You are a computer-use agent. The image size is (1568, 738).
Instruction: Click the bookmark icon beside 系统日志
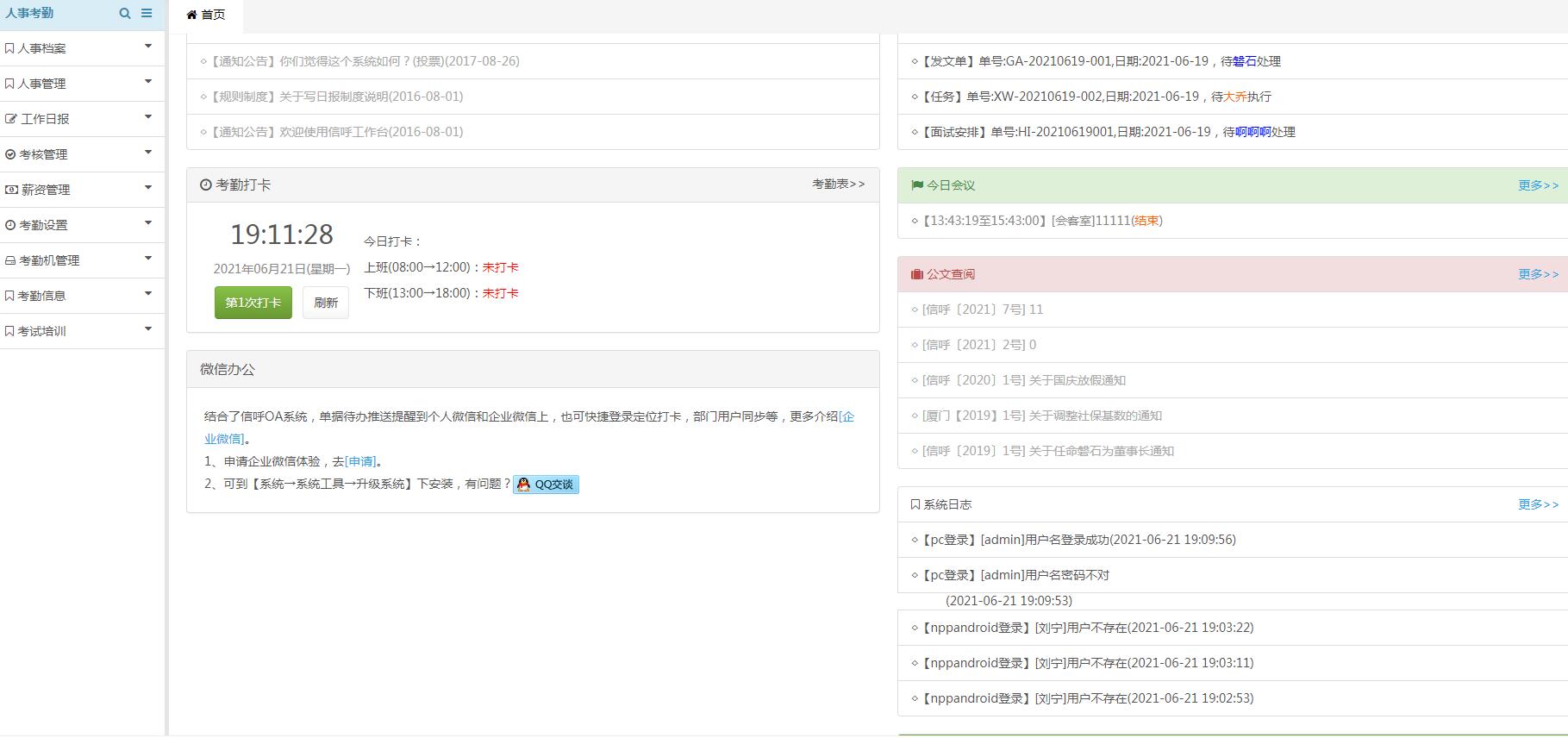915,504
